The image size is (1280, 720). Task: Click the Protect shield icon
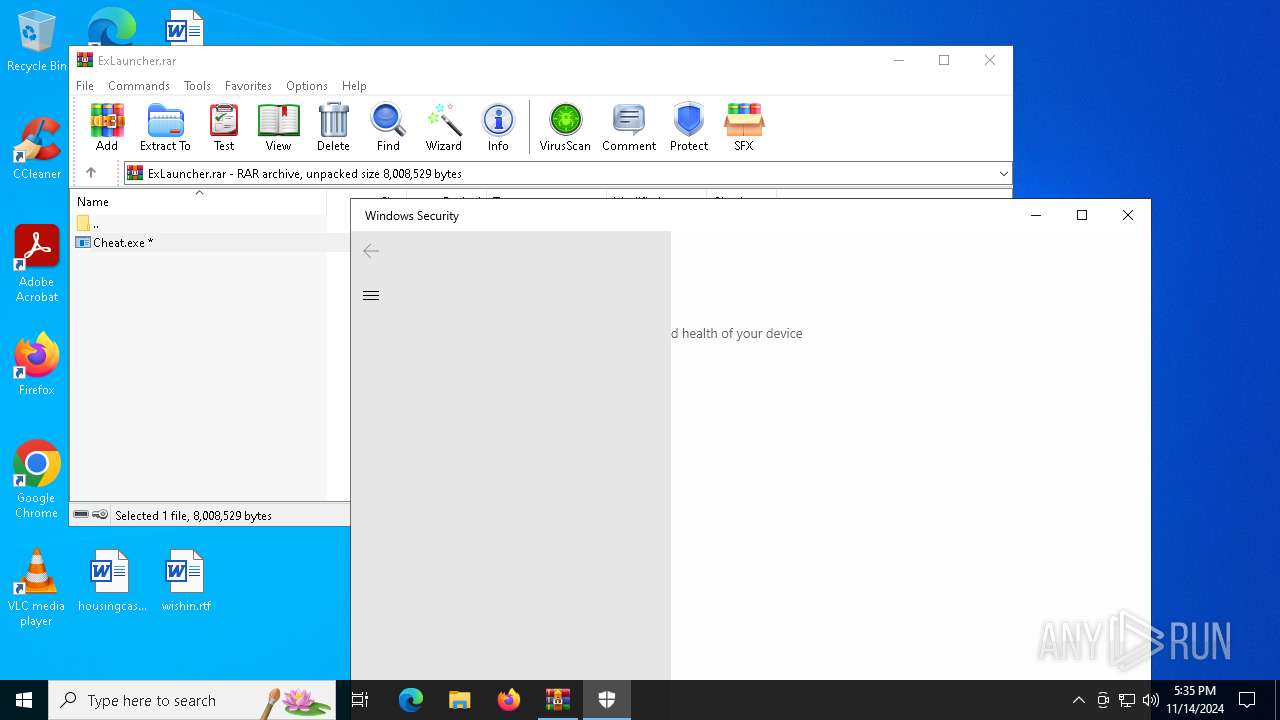(x=689, y=126)
